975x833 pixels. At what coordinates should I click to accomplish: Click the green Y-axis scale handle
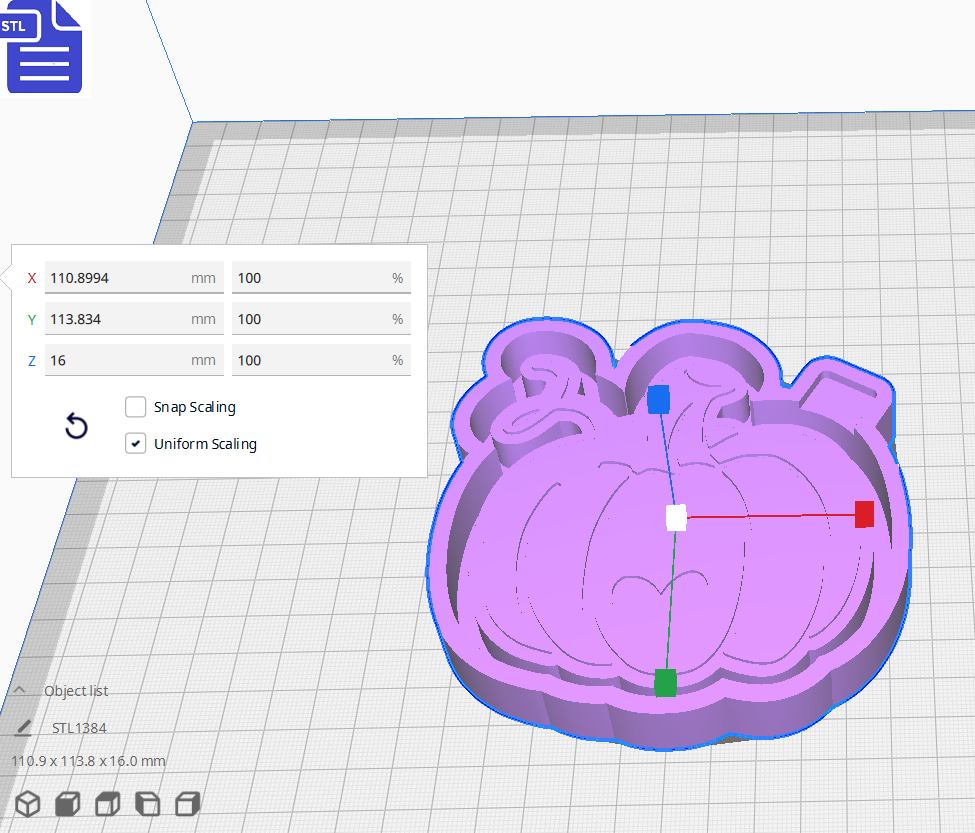click(664, 684)
